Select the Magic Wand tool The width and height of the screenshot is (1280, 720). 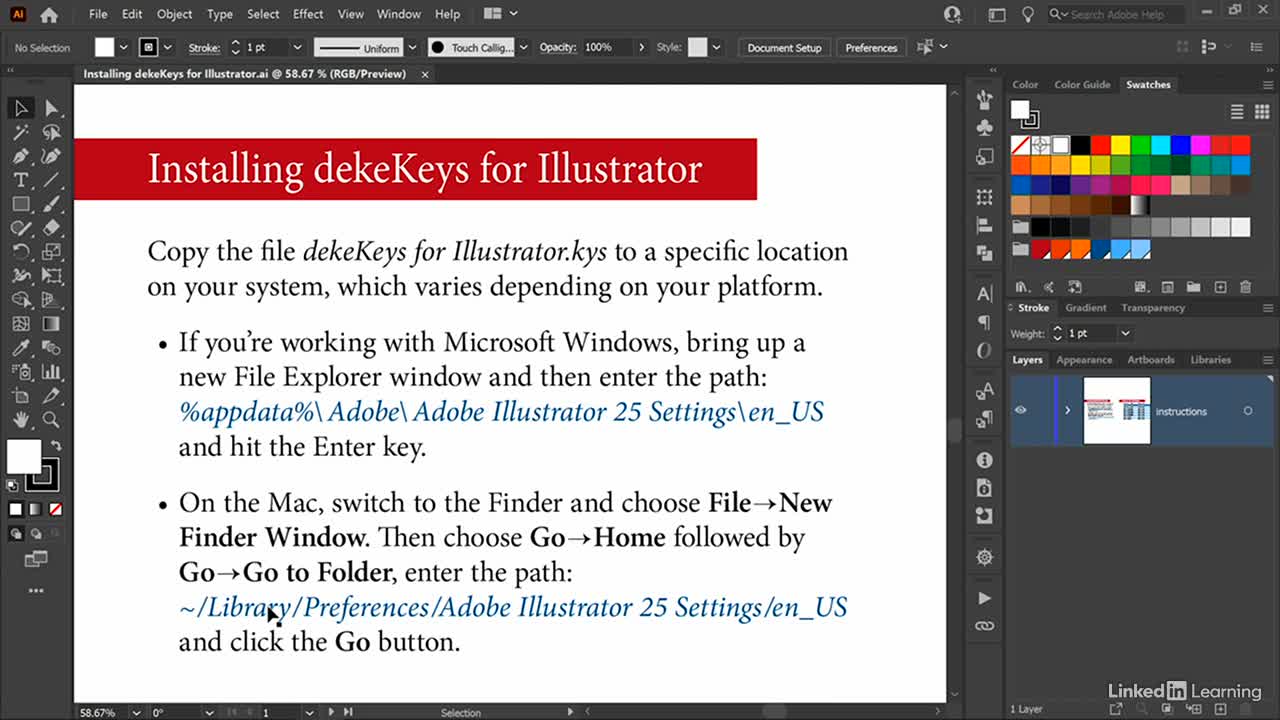[21, 132]
